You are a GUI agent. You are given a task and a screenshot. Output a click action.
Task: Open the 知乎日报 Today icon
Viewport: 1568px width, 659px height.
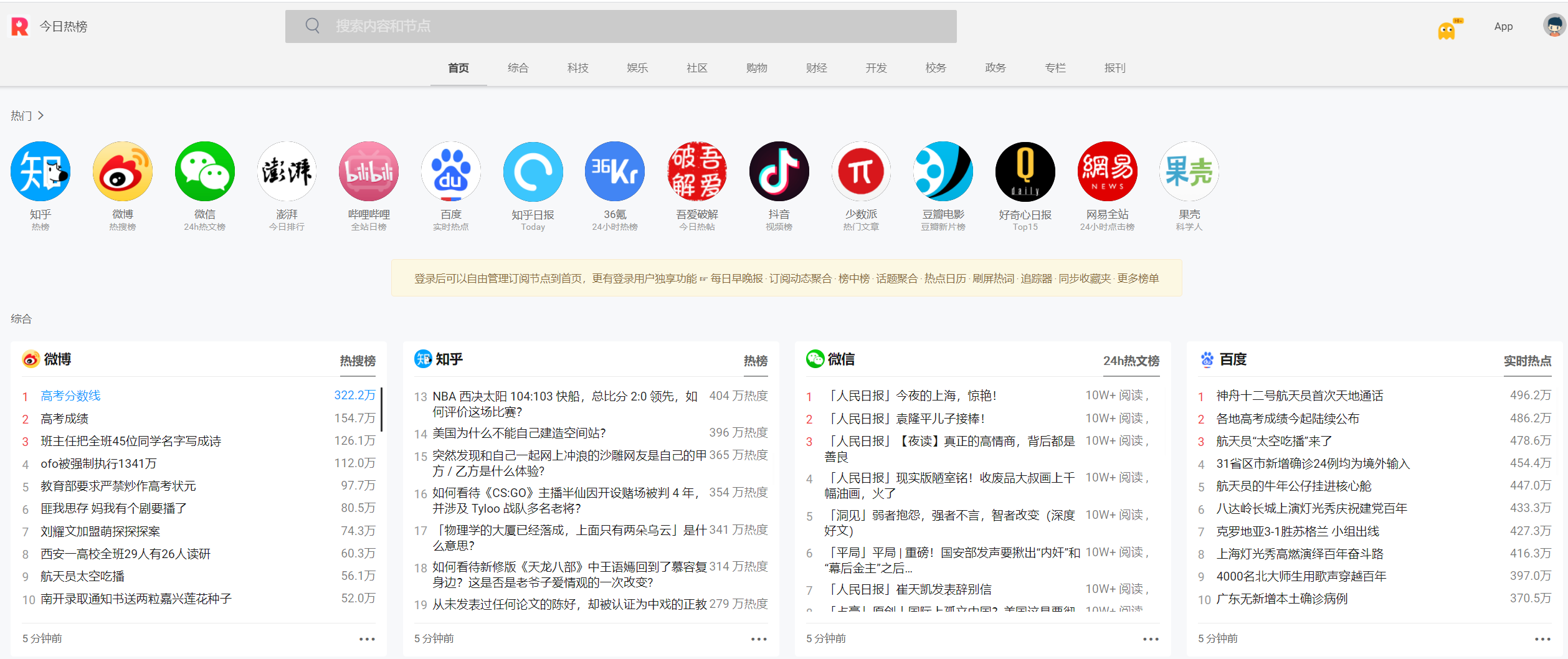click(533, 171)
